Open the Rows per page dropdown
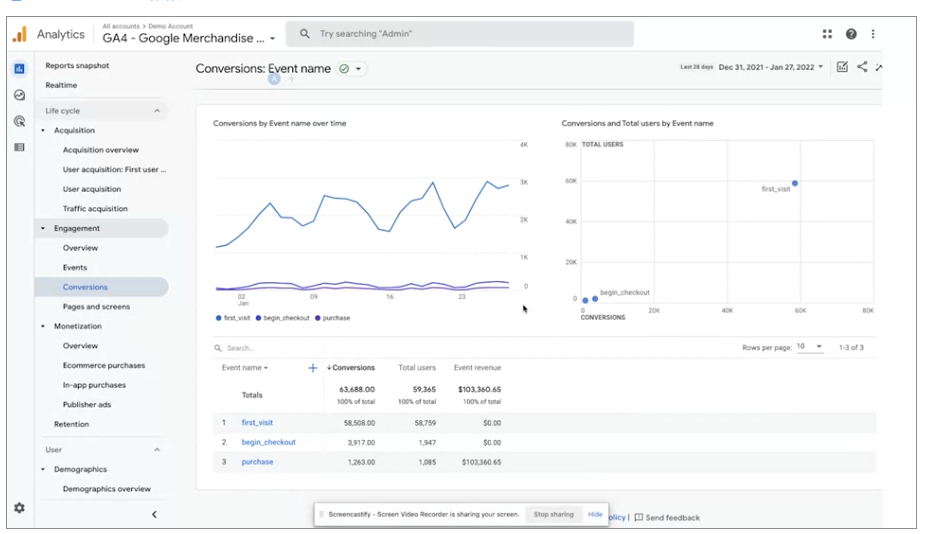Viewport: 925px width, 534px height. pyautogui.click(x=809, y=347)
